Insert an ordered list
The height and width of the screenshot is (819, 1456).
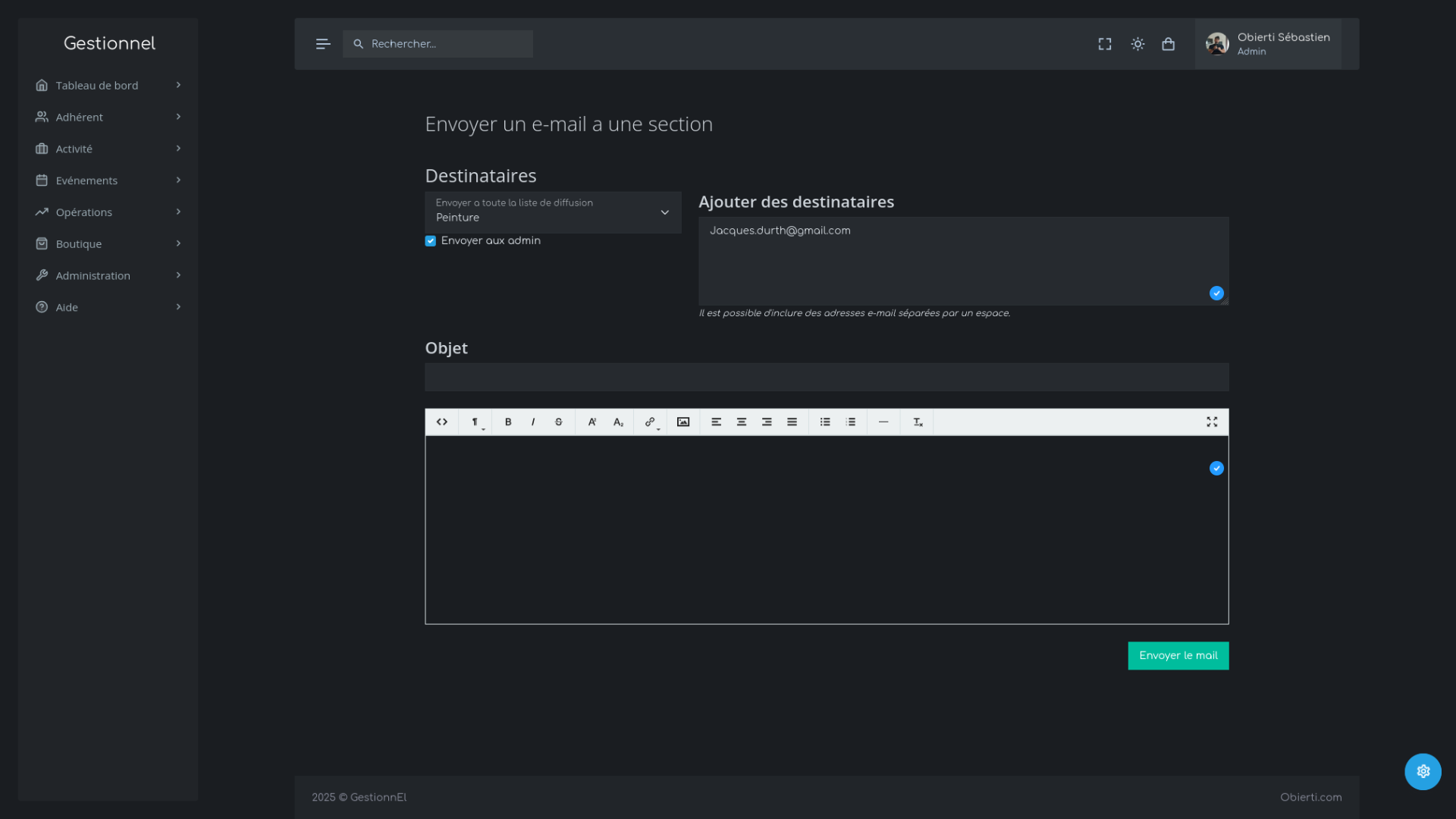[851, 422]
